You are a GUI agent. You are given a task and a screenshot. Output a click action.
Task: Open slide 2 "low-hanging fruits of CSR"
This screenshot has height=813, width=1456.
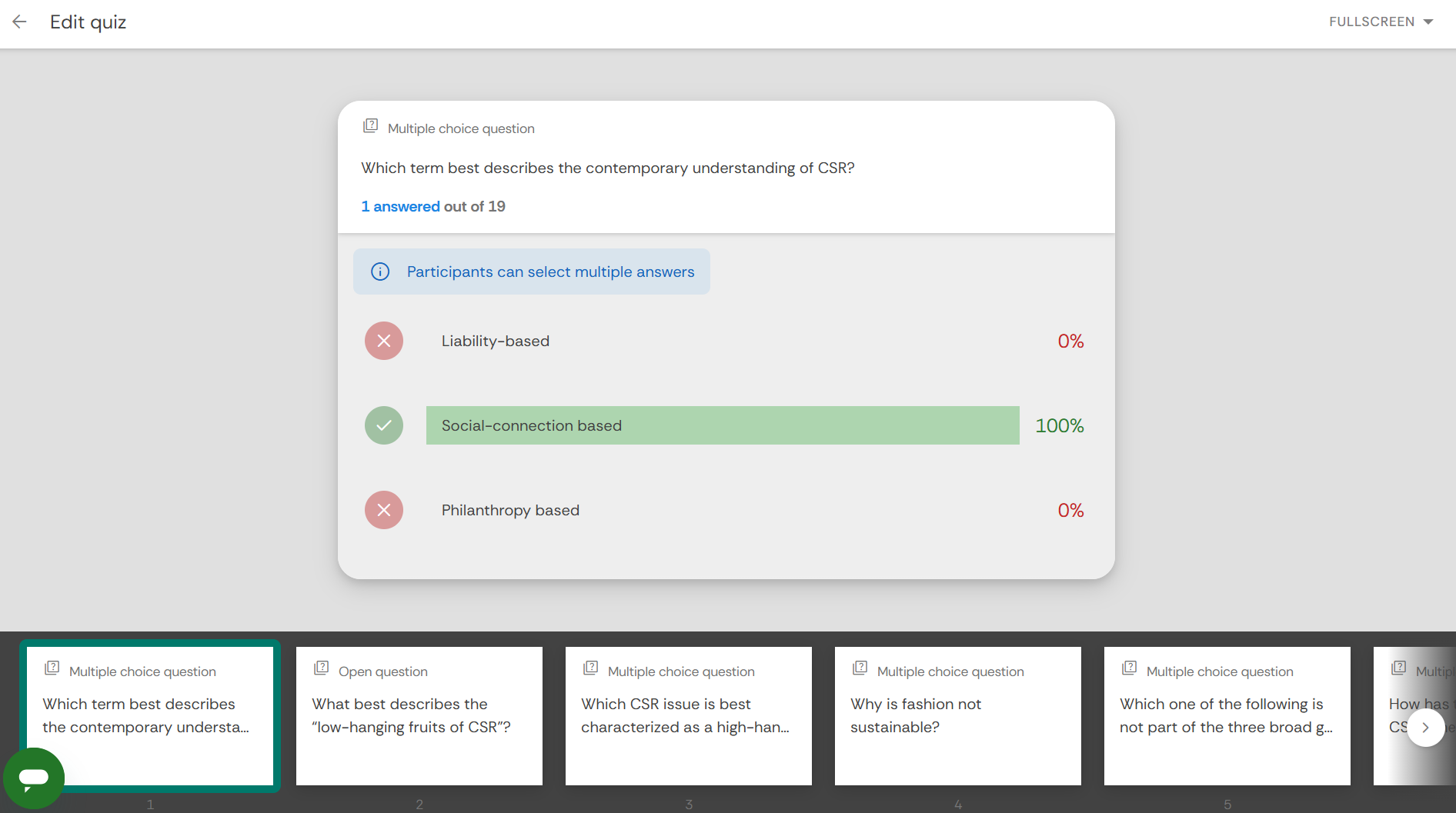(419, 715)
